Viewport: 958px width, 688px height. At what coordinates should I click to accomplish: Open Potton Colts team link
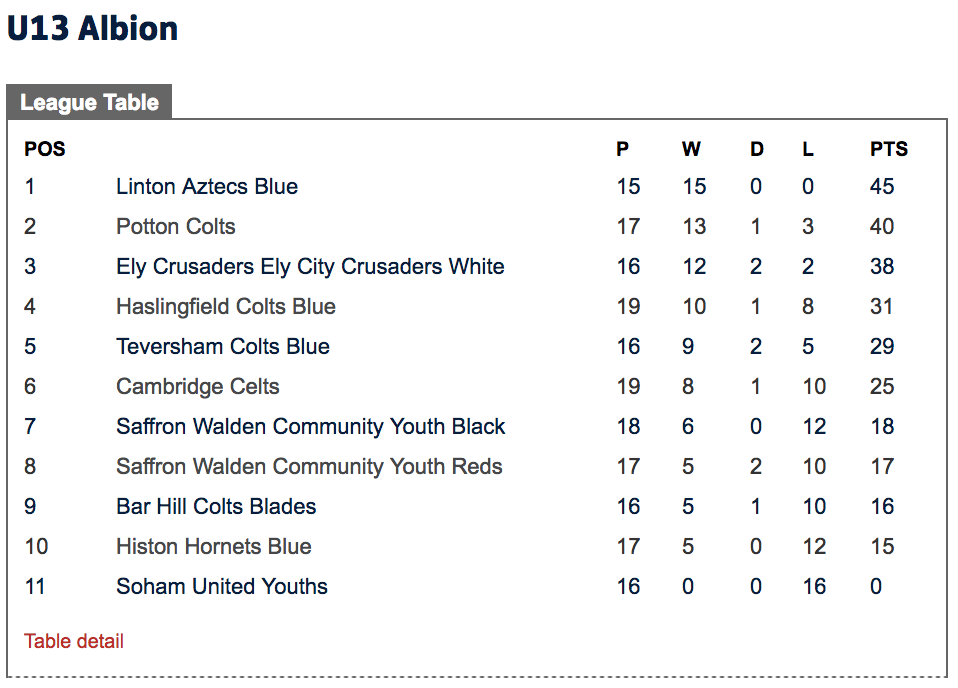coord(176,227)
